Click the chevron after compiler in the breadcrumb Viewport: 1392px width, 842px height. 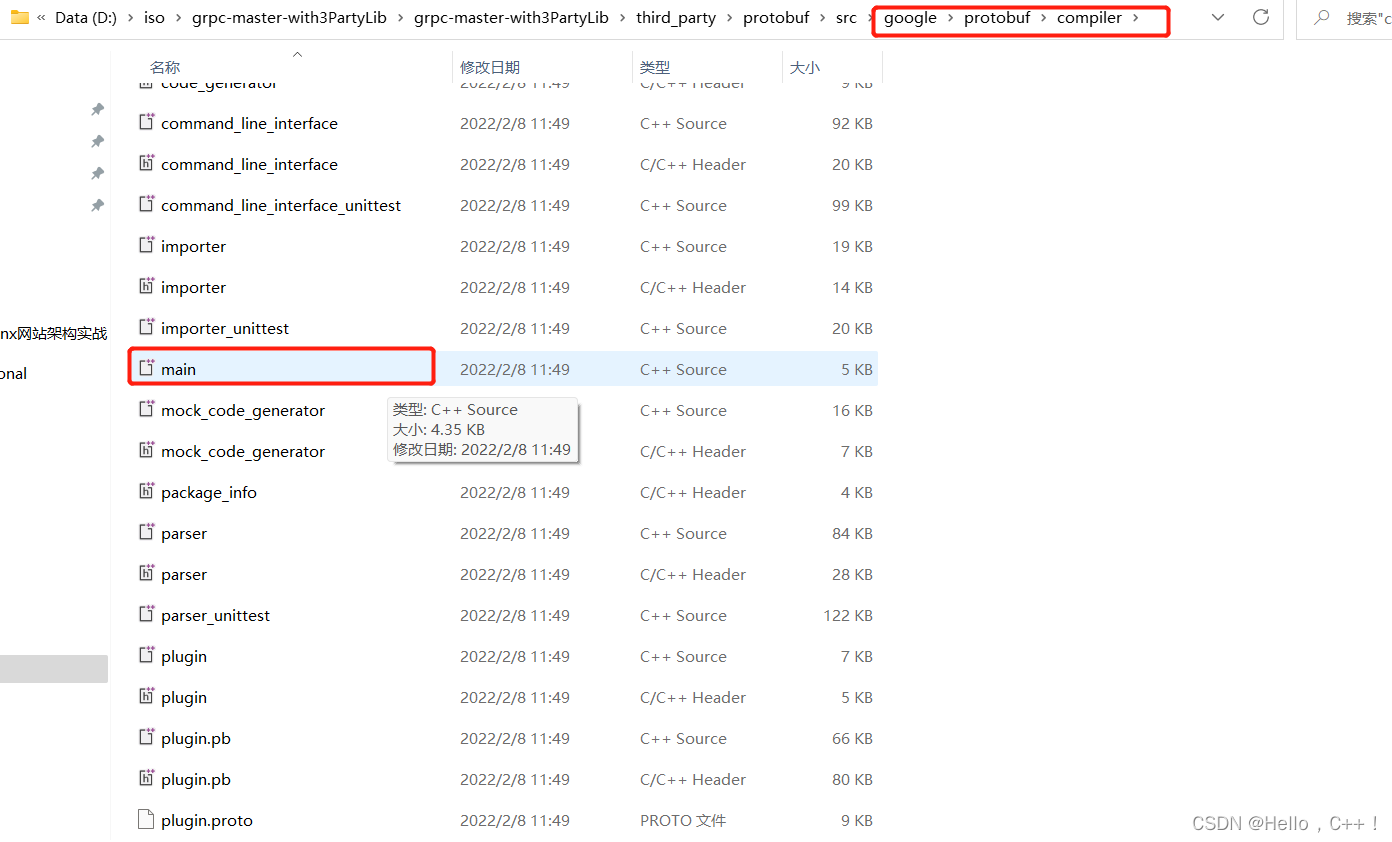pyautogui.click(x=1135, y=17)
